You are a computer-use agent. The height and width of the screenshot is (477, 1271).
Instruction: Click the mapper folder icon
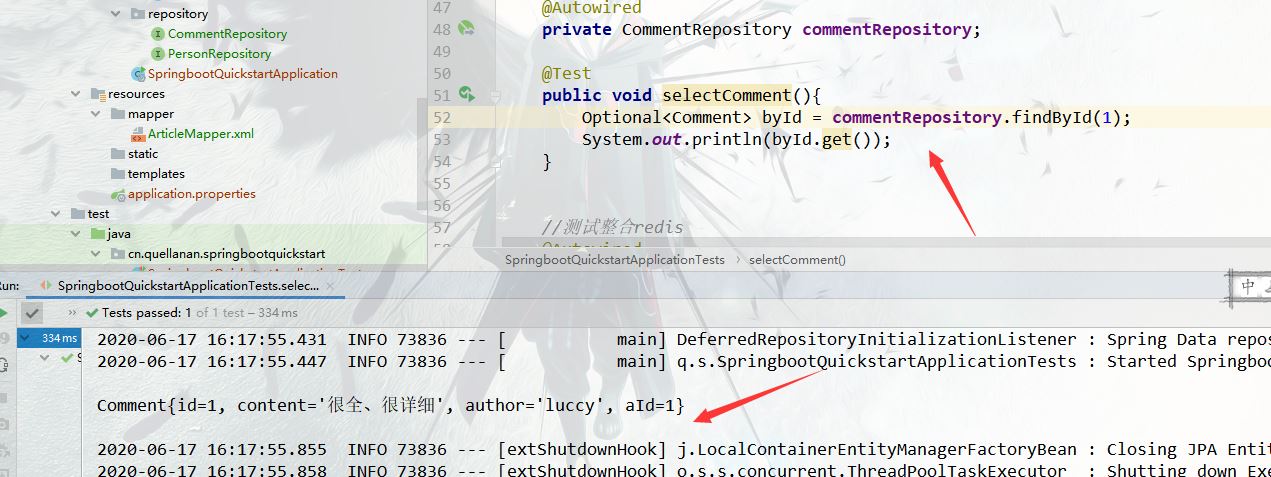coord(119,114)
